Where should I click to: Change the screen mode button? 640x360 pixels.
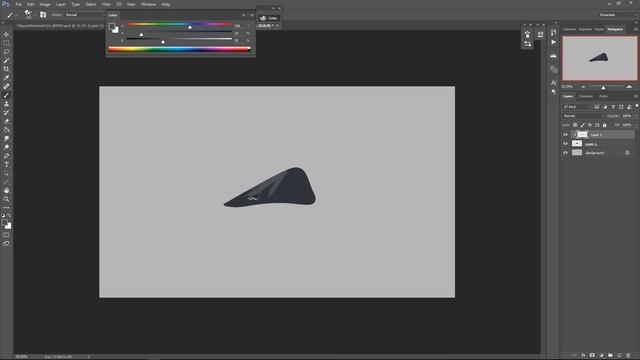(x=6, y=243)
